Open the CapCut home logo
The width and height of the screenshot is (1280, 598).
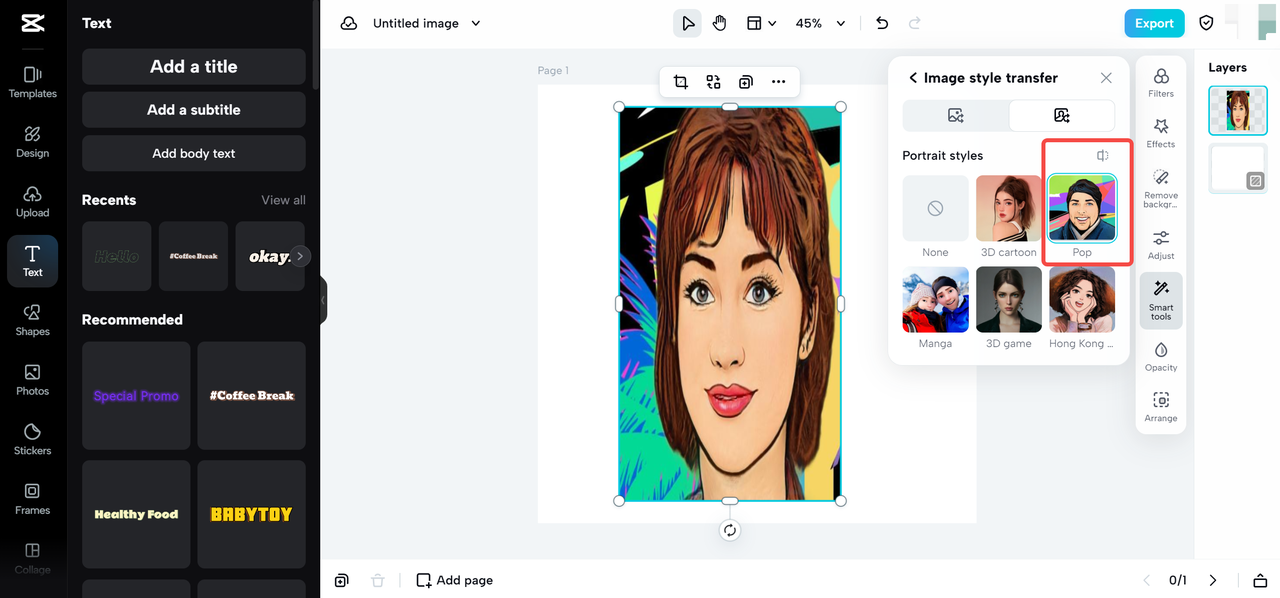[x=32, y=23]
